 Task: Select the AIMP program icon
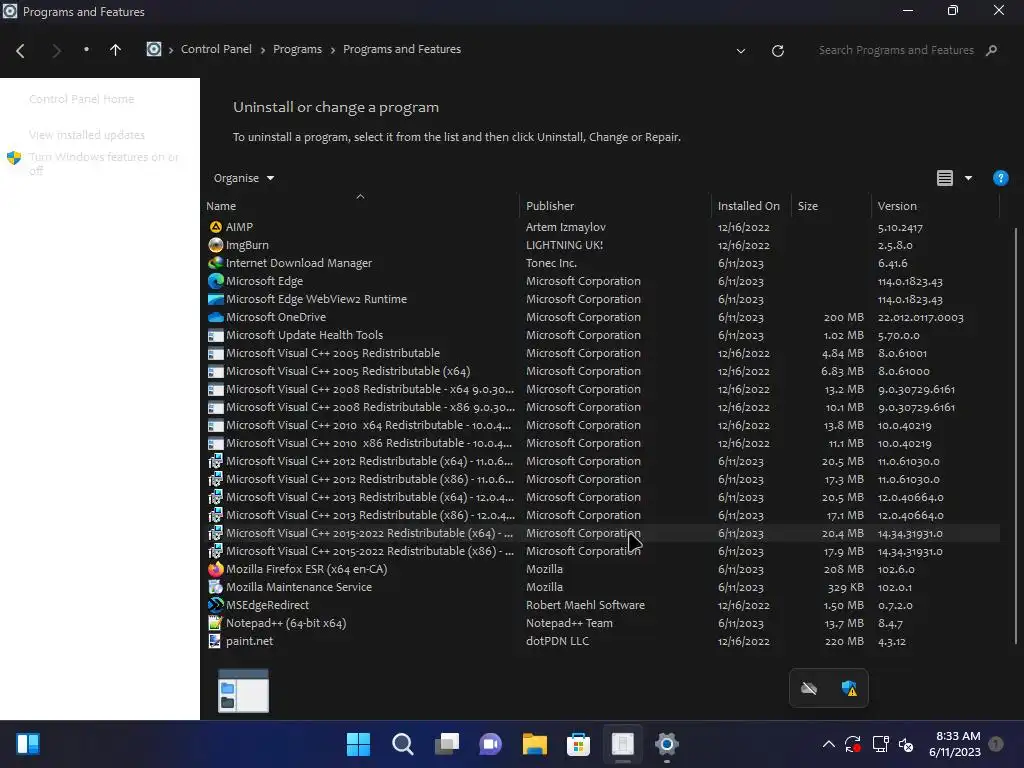click(216, 227)
